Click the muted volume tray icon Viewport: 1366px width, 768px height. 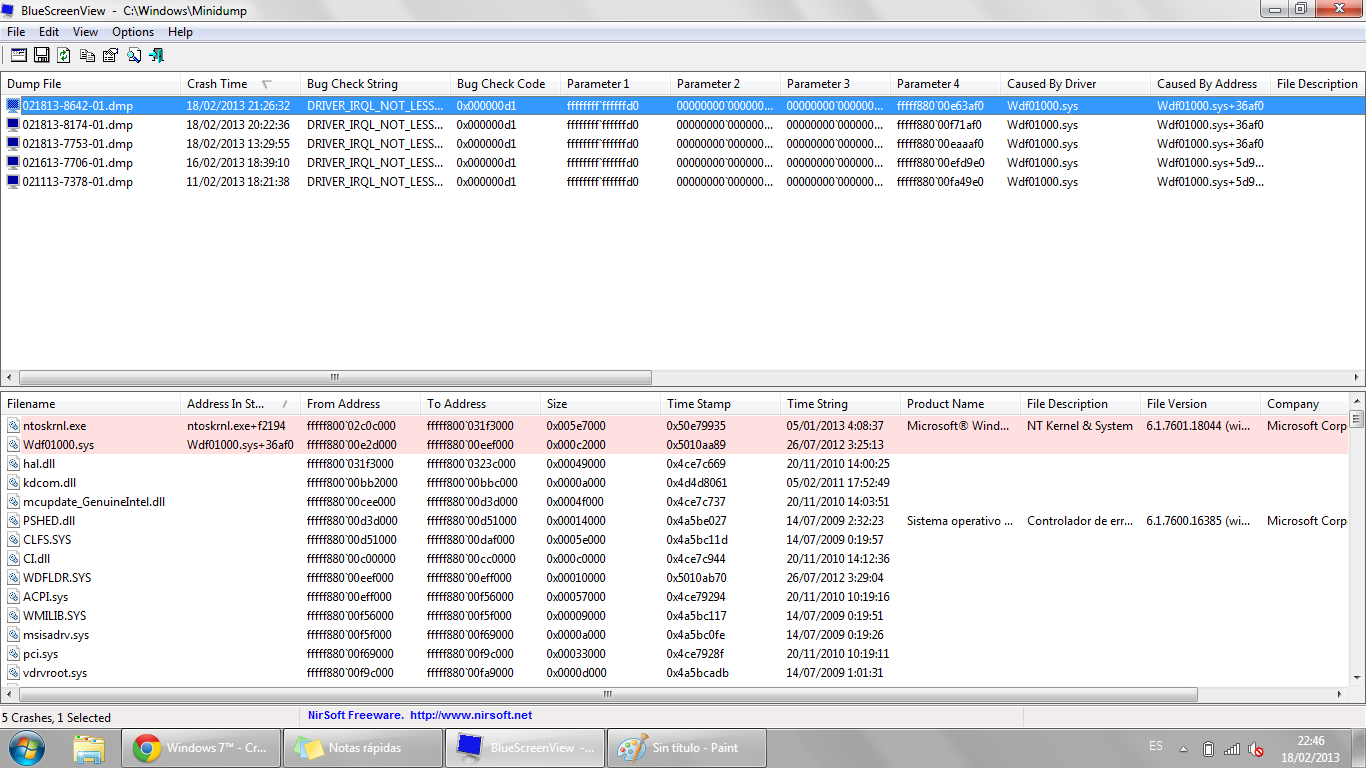(x=1256, y=748)
